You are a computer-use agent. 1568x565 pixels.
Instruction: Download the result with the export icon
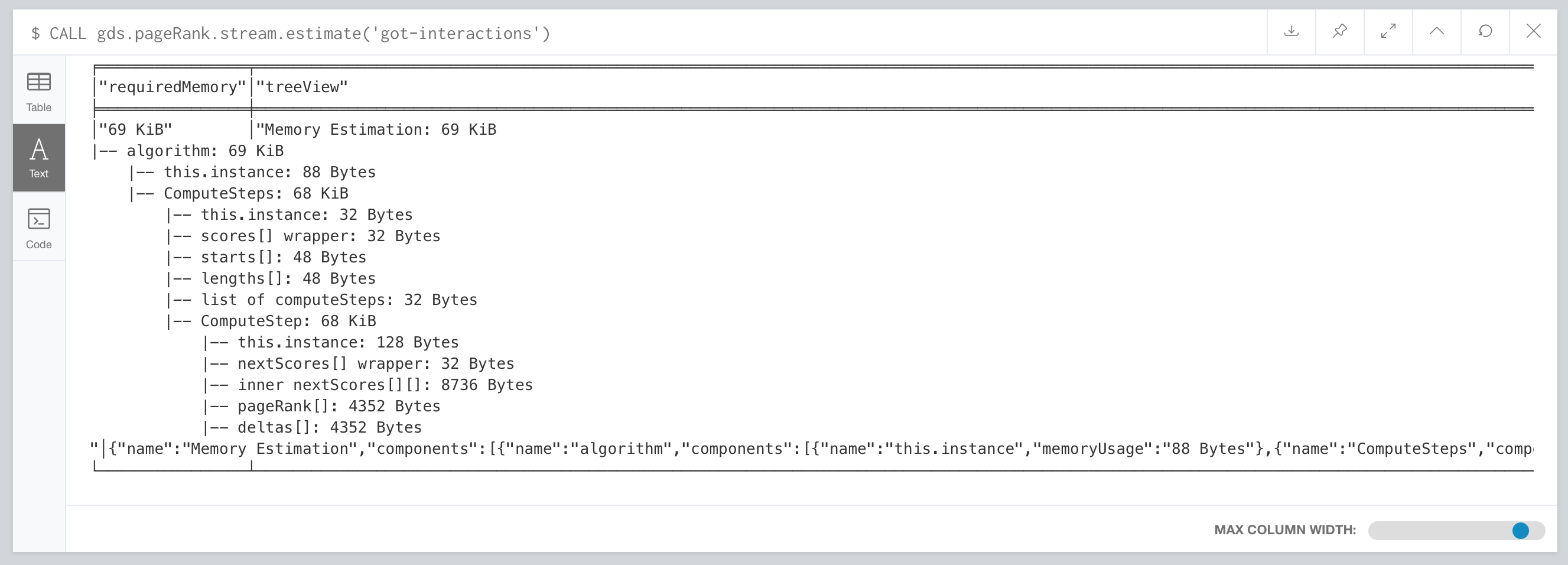[x=1291, y=32]
